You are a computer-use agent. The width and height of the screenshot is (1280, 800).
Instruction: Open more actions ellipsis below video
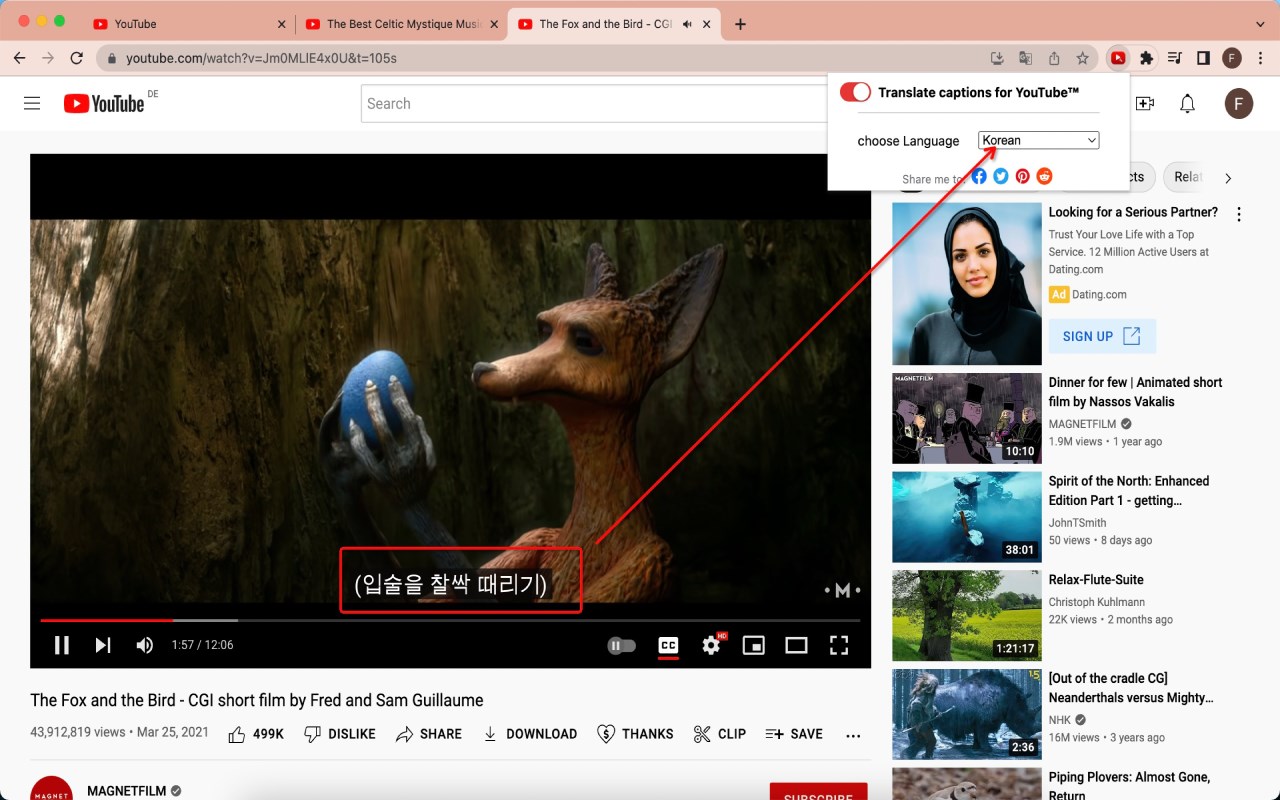click(x=853, y=735)
